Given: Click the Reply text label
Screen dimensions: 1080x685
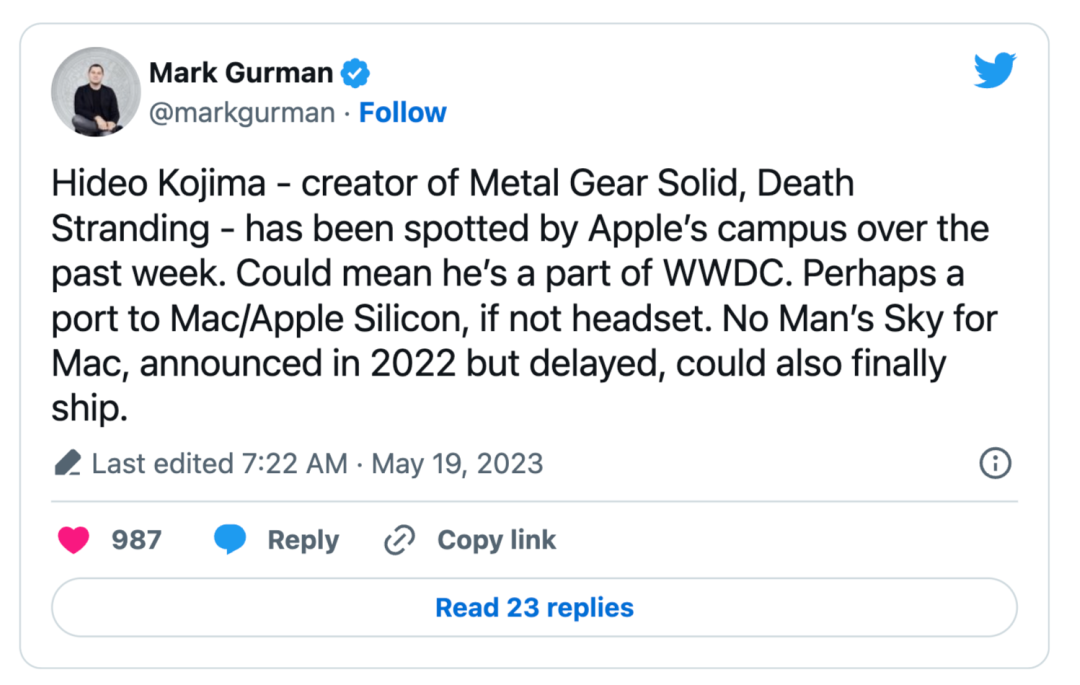Looking at the screenshot, I should tap(303, 540).
